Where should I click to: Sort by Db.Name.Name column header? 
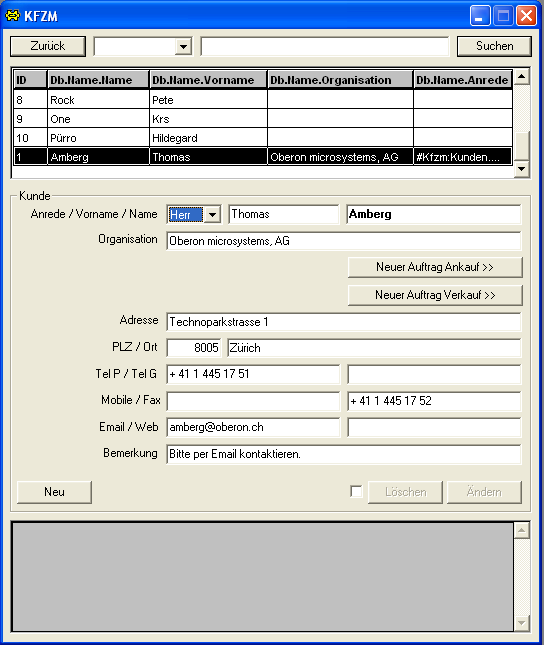[98, 80]
